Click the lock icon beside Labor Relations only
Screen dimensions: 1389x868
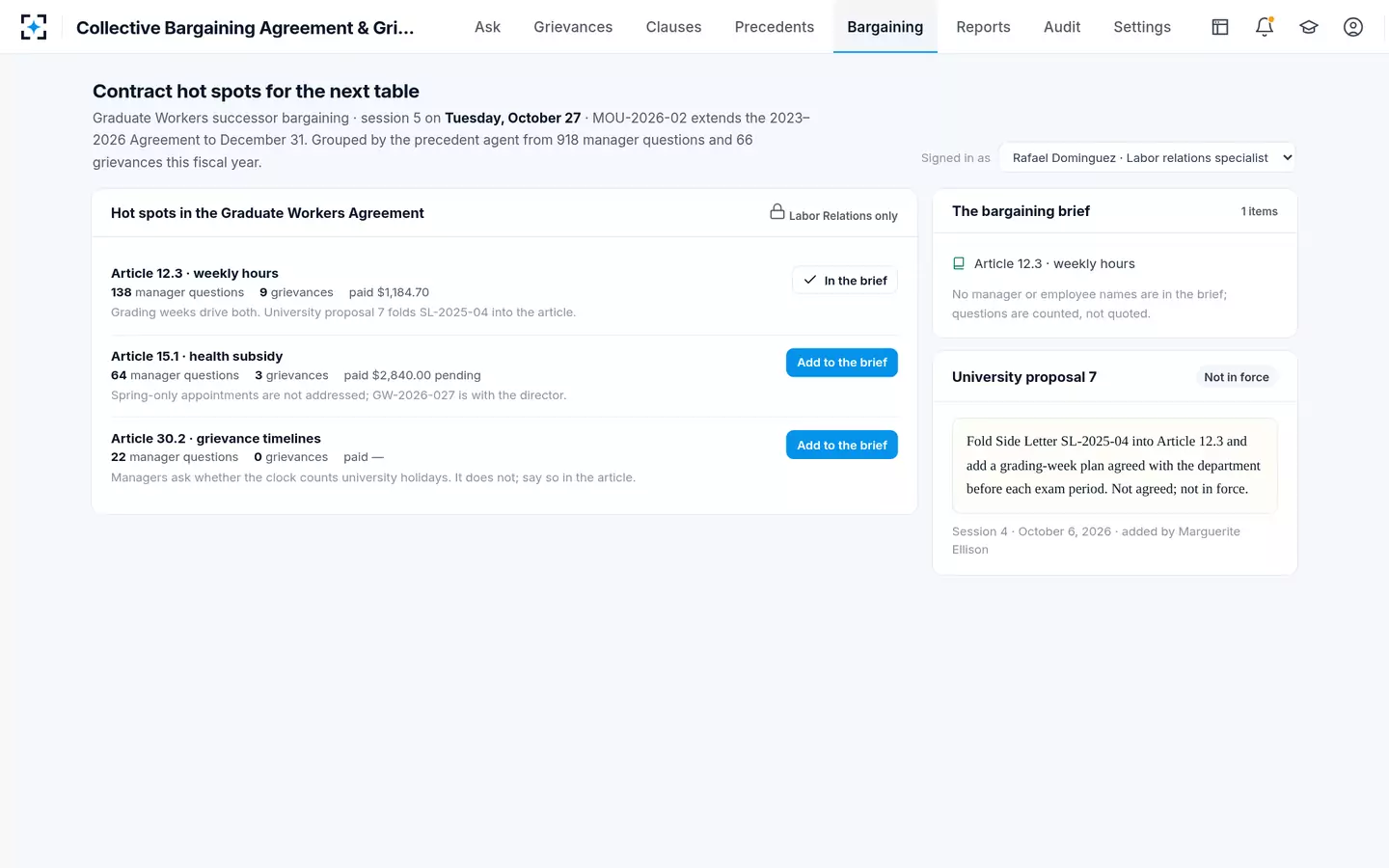point(777,211)
